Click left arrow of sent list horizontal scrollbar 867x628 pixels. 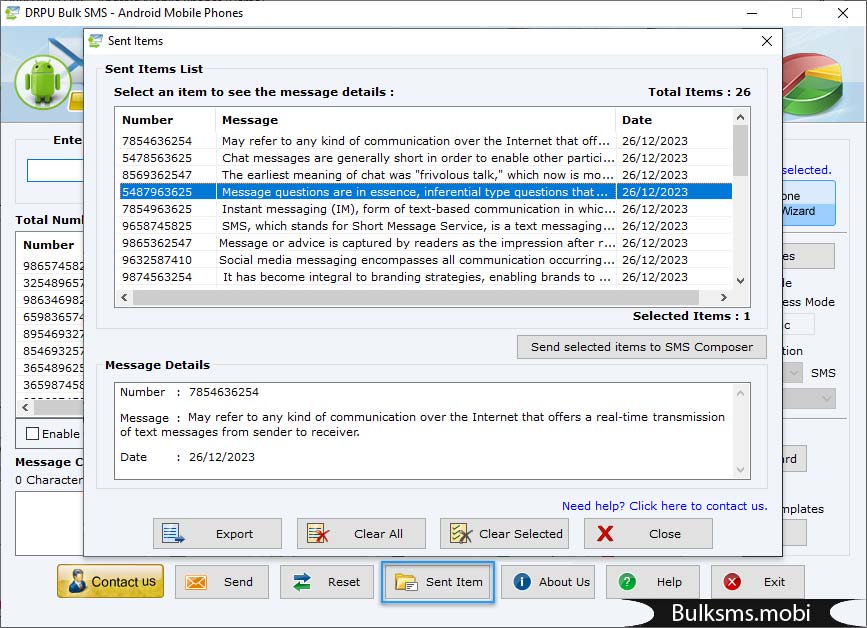pos(124,297)
